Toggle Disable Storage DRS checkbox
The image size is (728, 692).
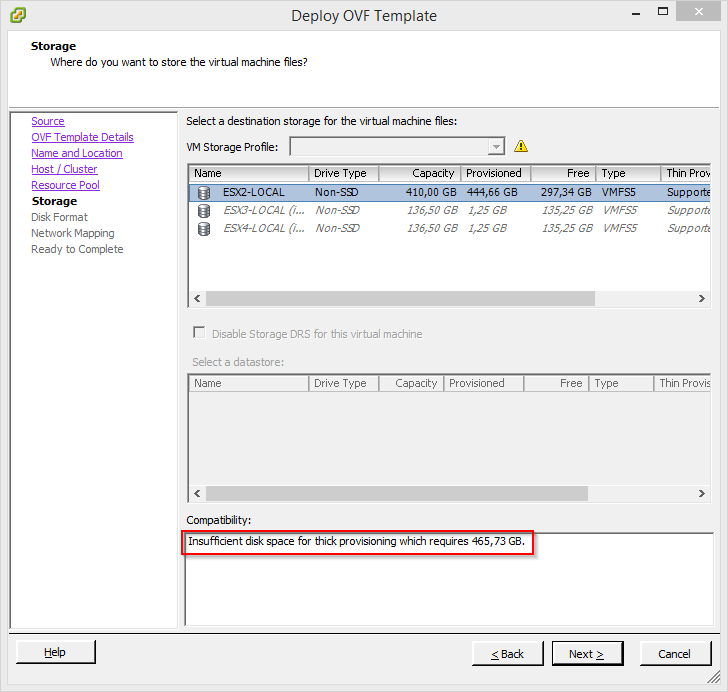click(x=199, y=334)
